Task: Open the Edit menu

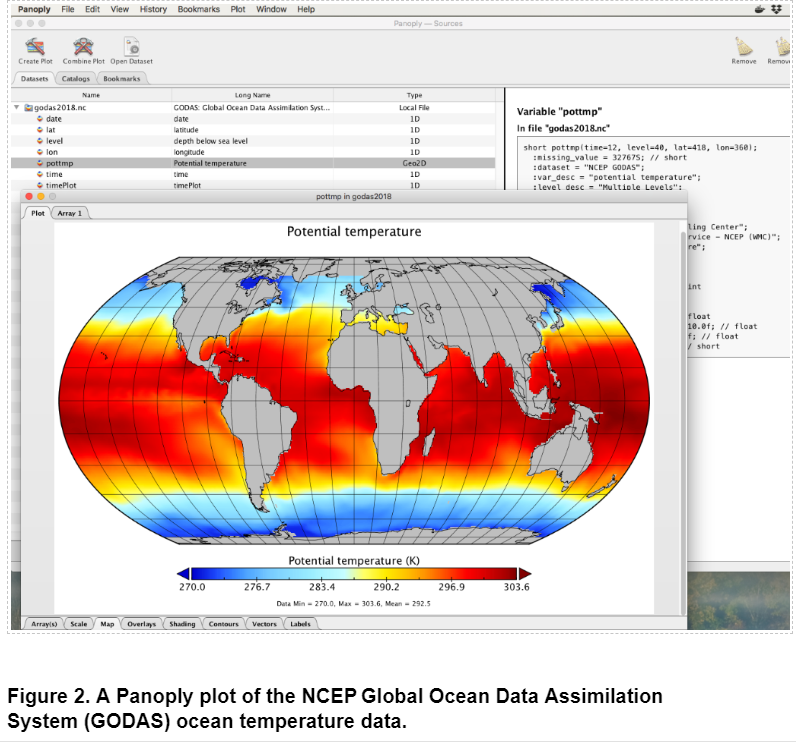Action: 92,9
